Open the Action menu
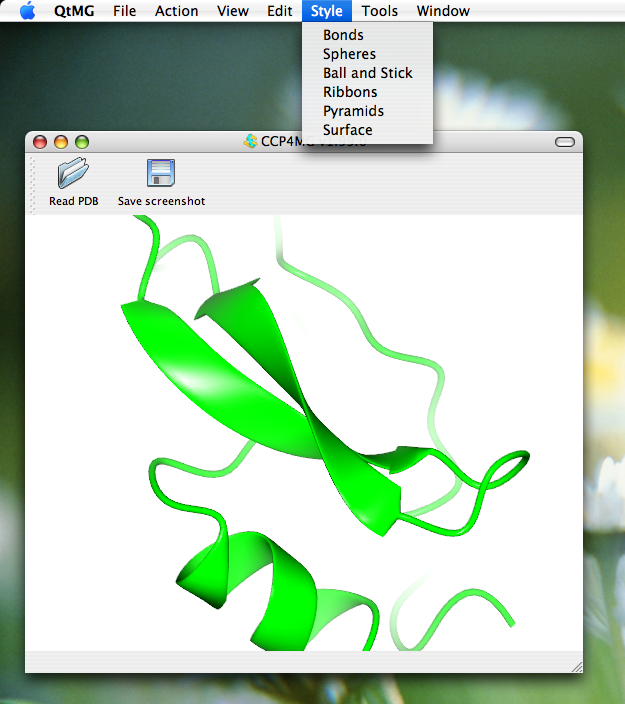Image resolution: width=625 pixels, height=704 pixels. (176, 11)
